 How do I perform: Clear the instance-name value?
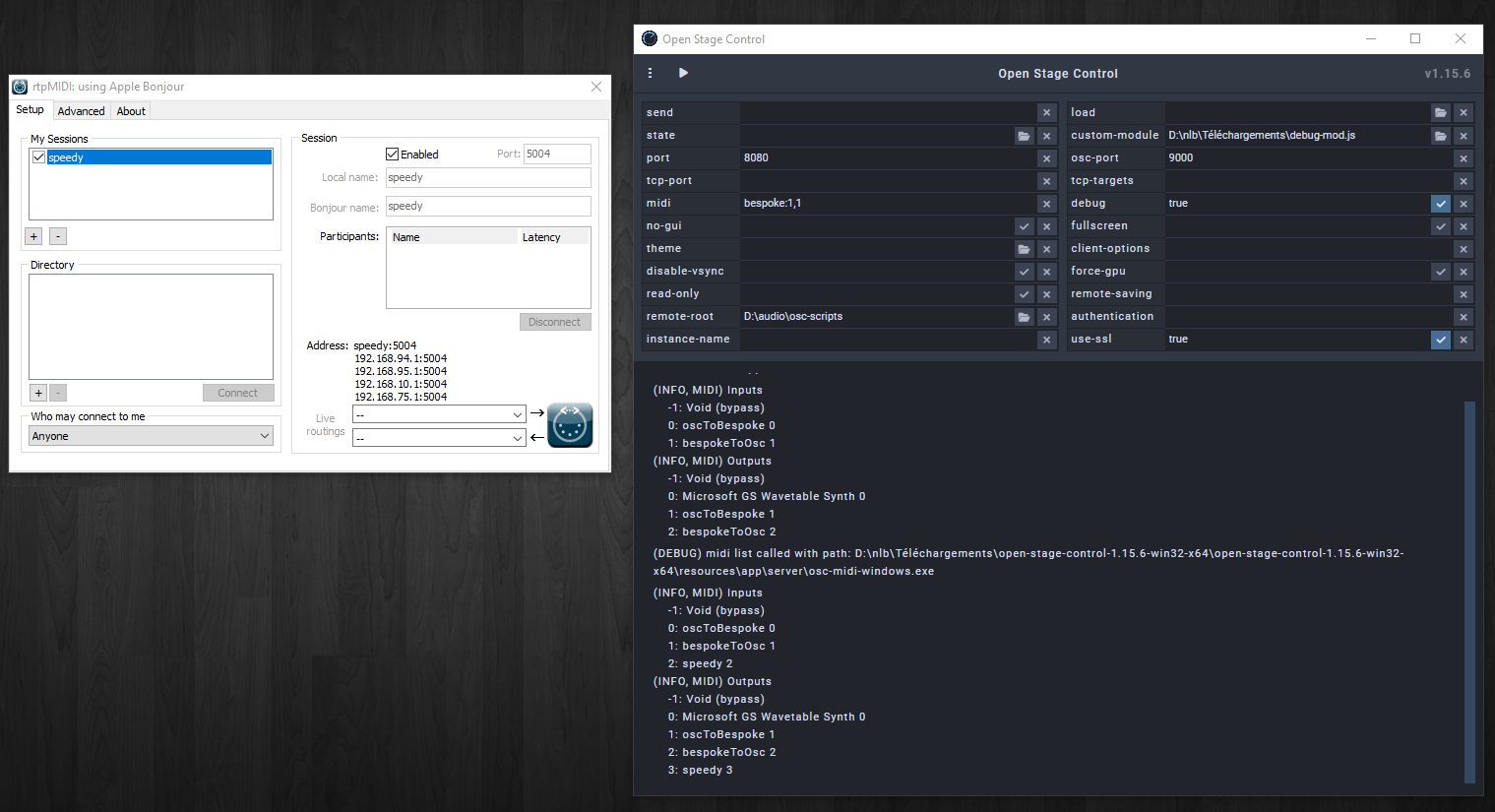coord(1047,340)
